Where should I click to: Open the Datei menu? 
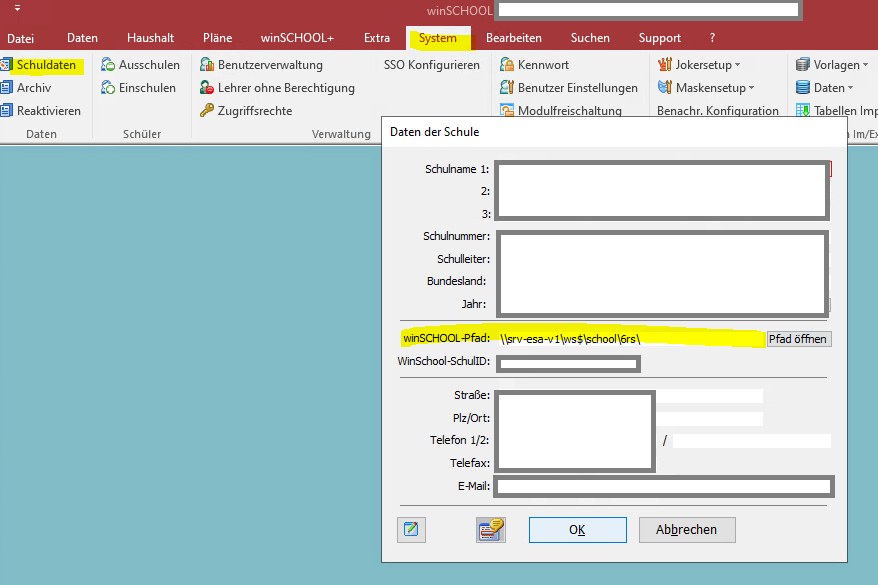tap(21, 38)
